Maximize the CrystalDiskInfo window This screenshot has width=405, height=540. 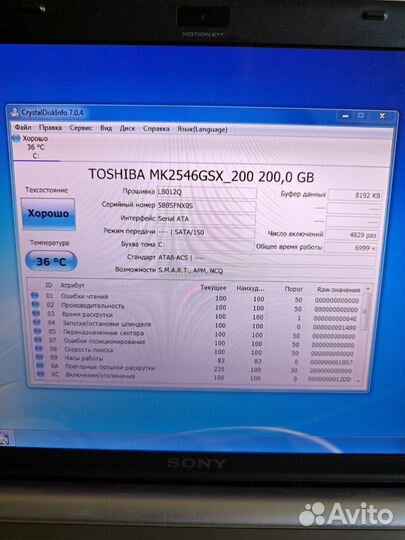click(x=361, y=116)
